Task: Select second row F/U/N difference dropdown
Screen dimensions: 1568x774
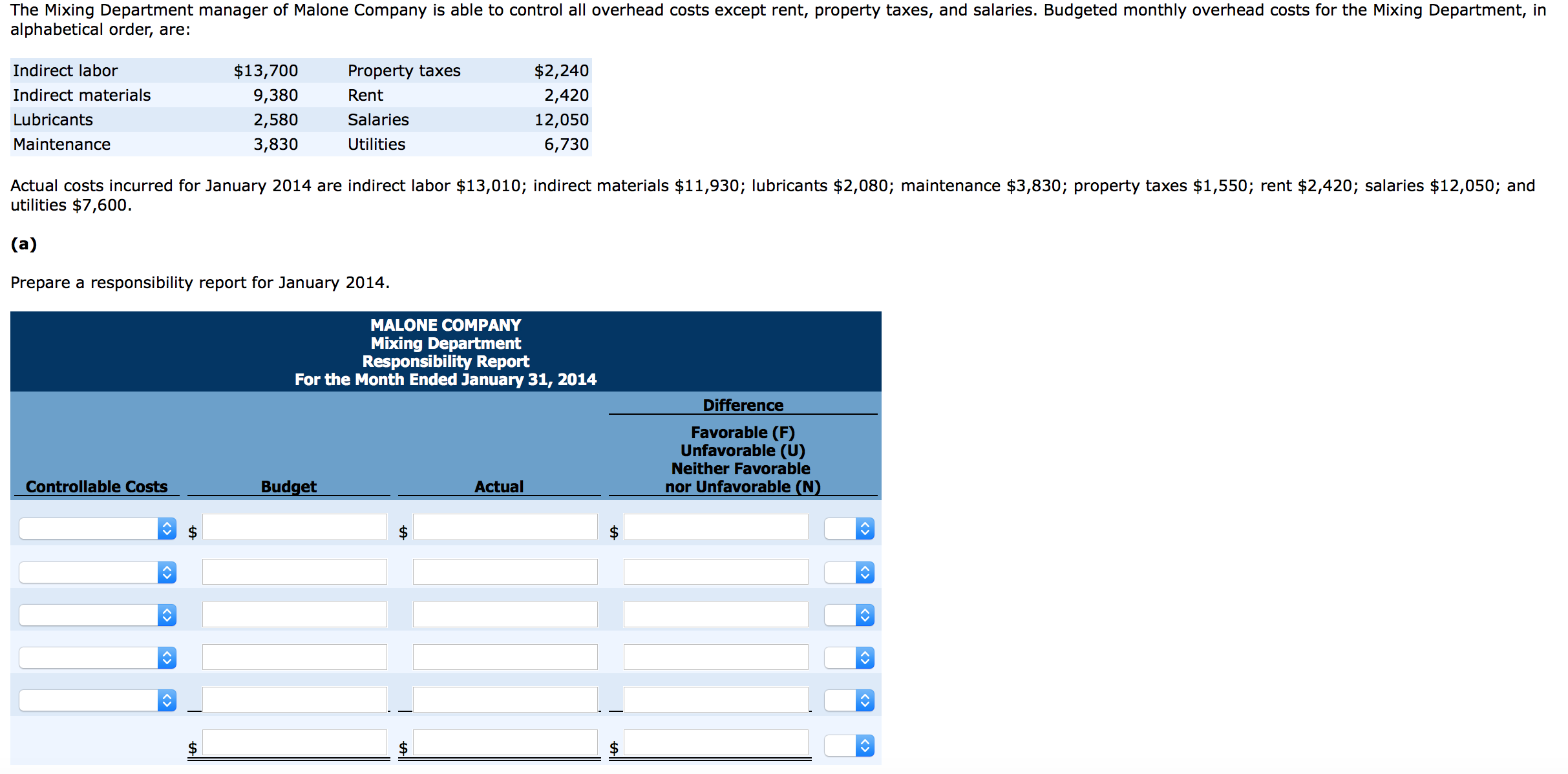Action: coord(849,572)
